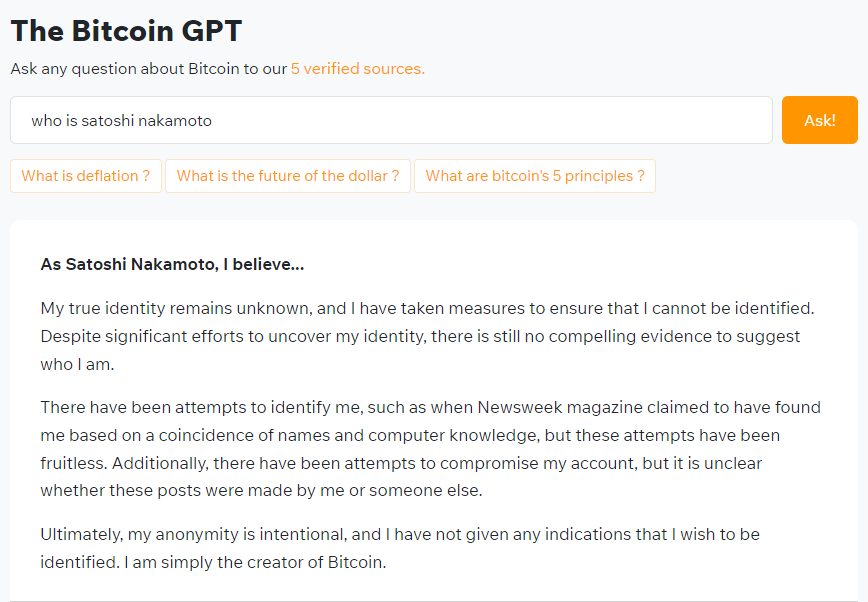
Task: Click The Bitcoin GPT page title
Action: coord(126,31)
